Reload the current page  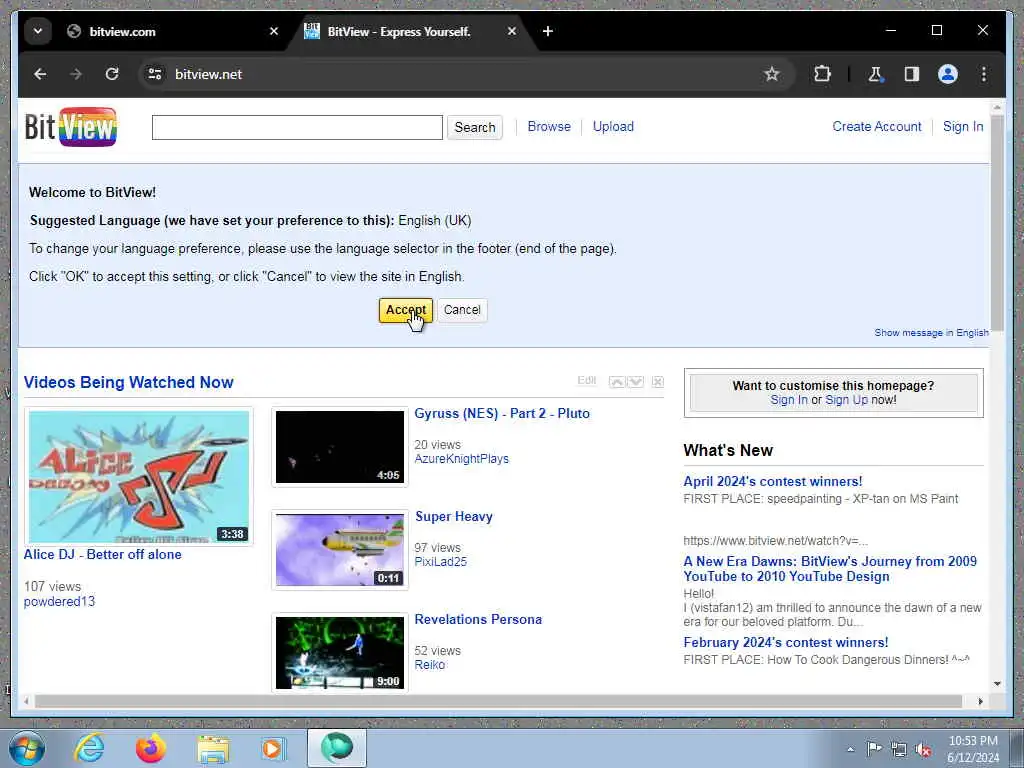tap(112, 74)
